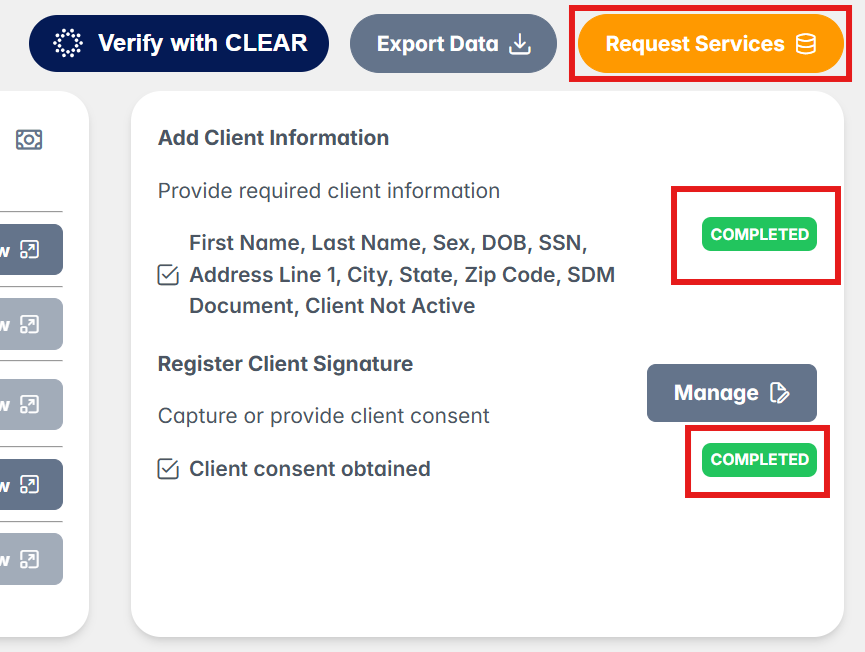The image size is (865, 652).
Task: Click the download arrow icon on Export Data
Action: pyautogui.click(x=520, y=44)
